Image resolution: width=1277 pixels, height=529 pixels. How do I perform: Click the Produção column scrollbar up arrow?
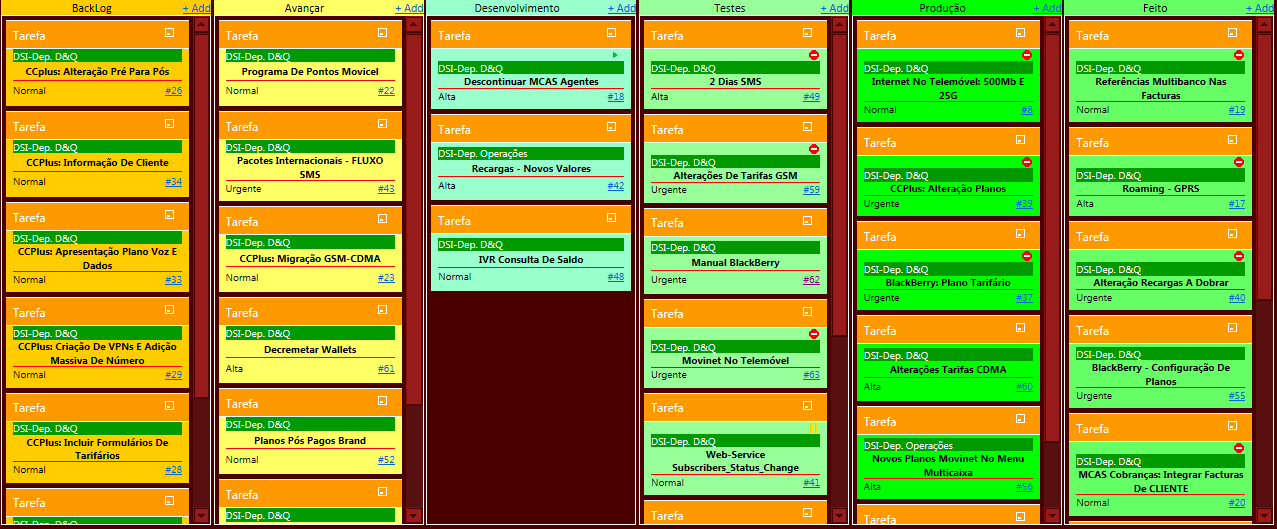pyautogui.click(x=1052, y=25)
